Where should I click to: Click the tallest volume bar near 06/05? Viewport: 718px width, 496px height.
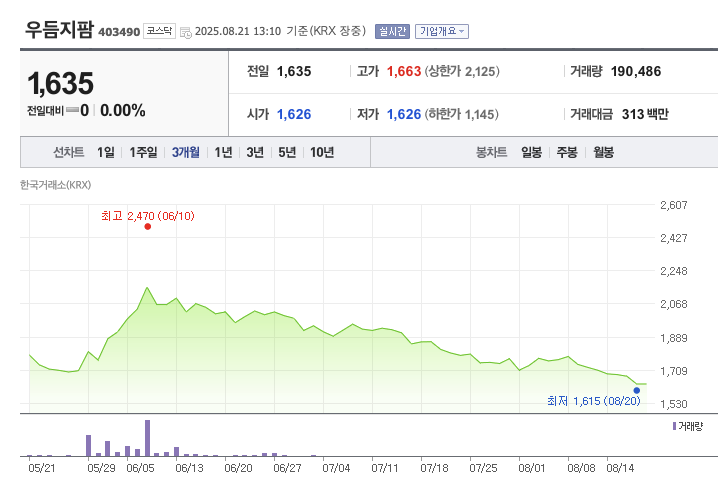pyautogui.click(x=147, y=438)
